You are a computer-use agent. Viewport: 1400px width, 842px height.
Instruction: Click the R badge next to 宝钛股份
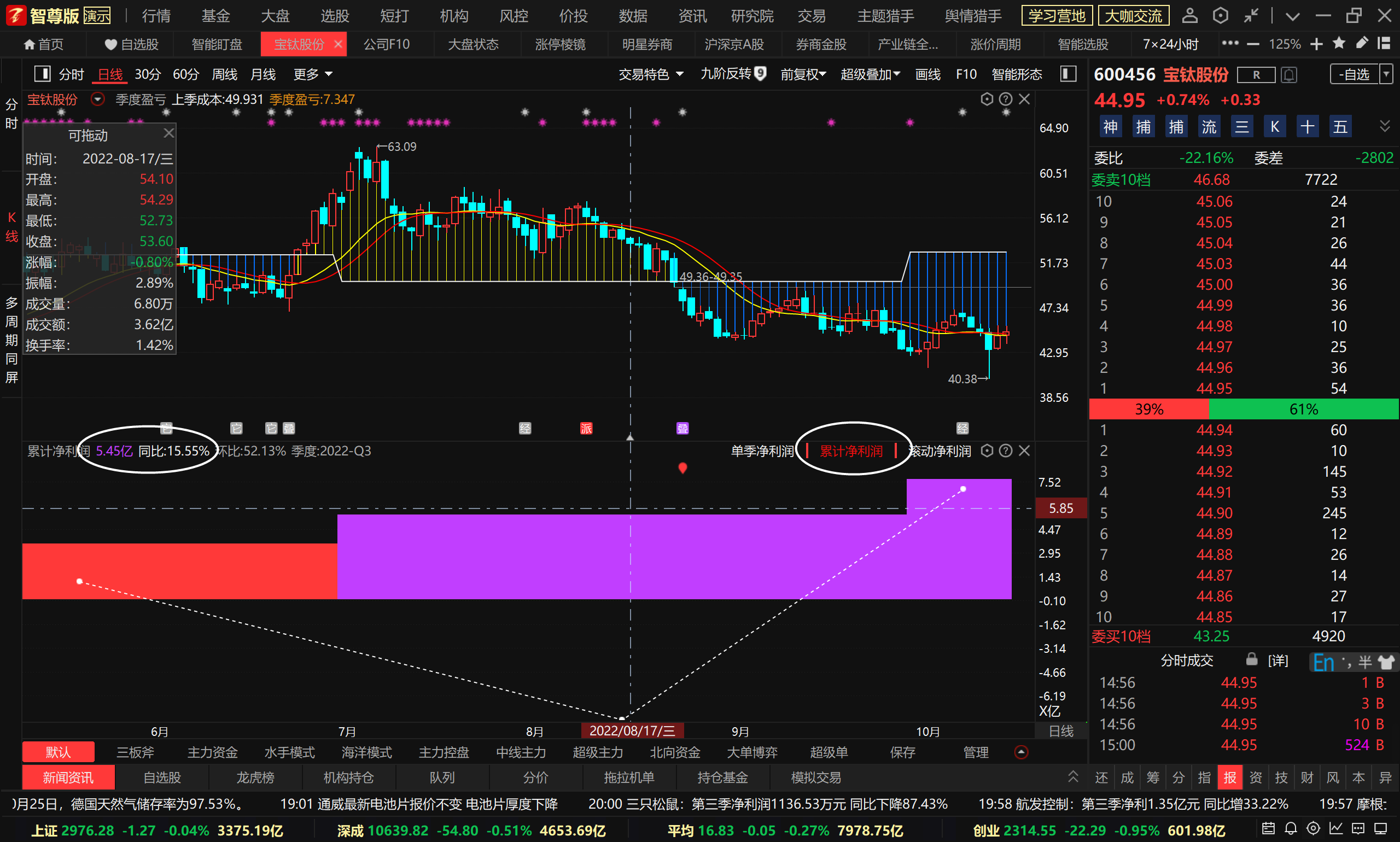pos(1256,74)
